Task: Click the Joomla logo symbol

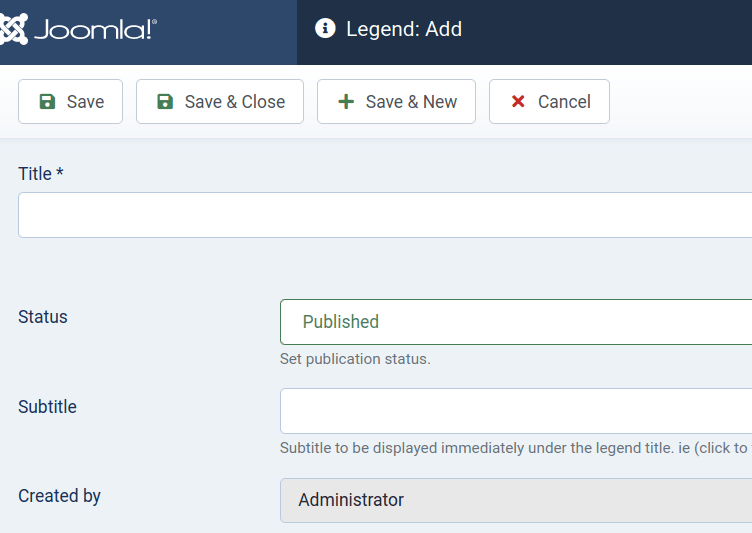Action: [13, 29]
